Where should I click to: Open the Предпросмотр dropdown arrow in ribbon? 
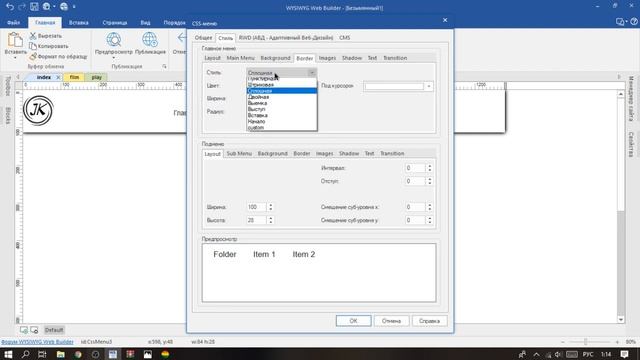coord(113,58)
